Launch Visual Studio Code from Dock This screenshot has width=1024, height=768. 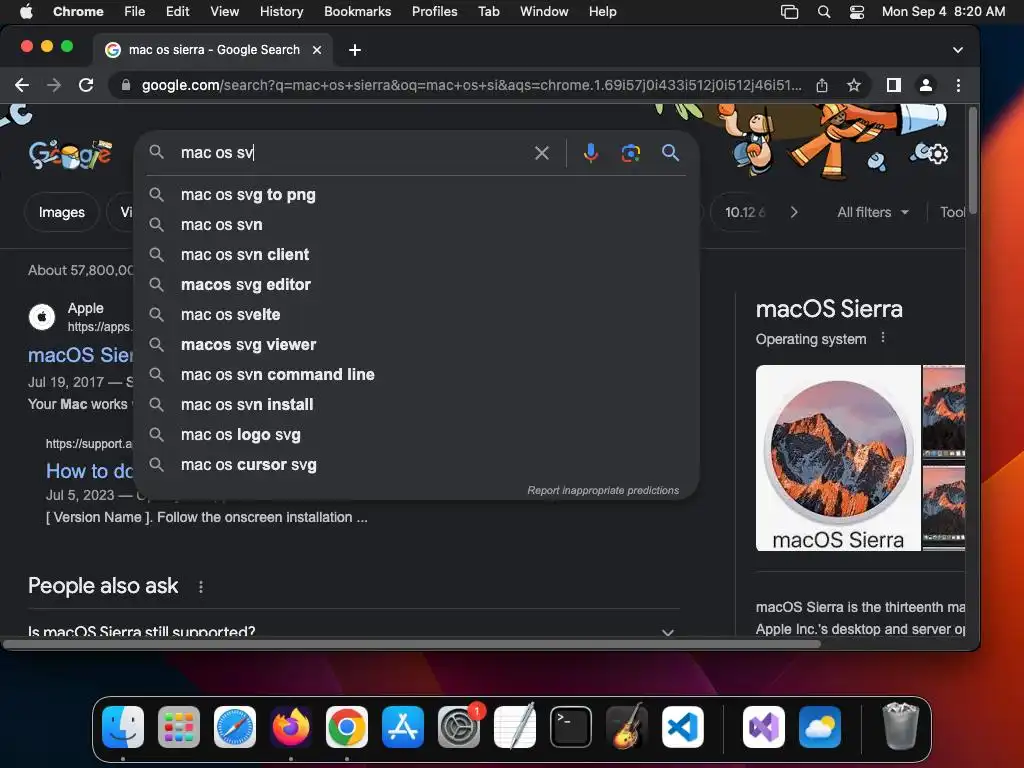click(682, 727)
